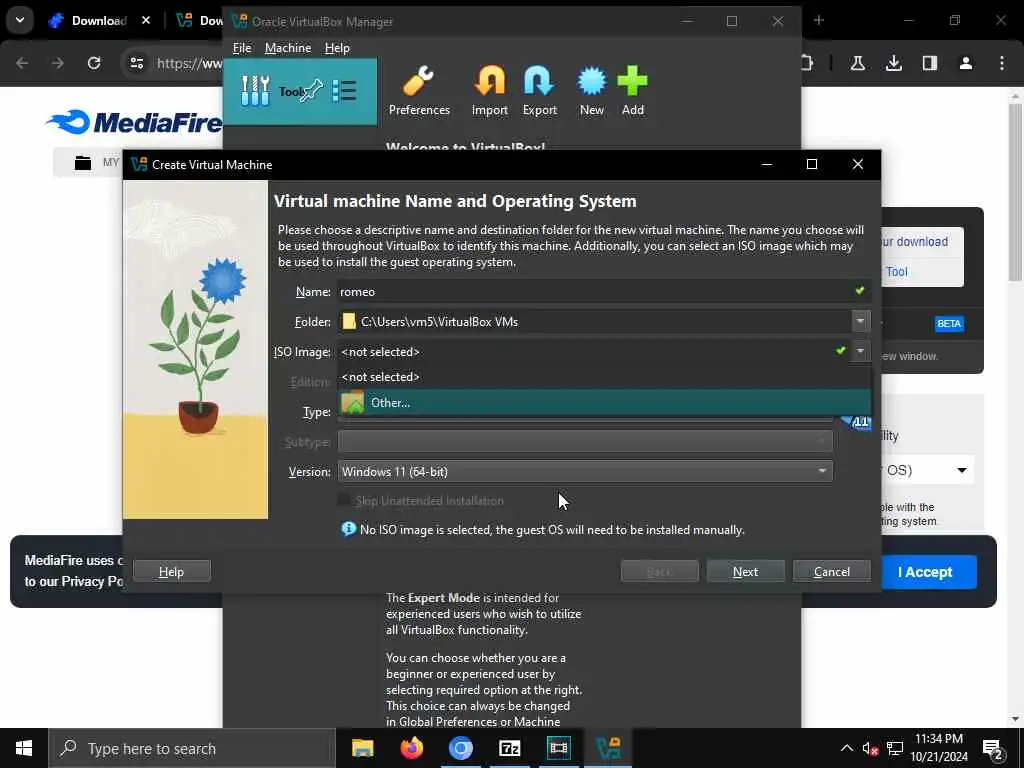Screen dimensions: 1024x768
Task: Open the Help menu in VirtualBox Manager
Action: coord(337,48)
